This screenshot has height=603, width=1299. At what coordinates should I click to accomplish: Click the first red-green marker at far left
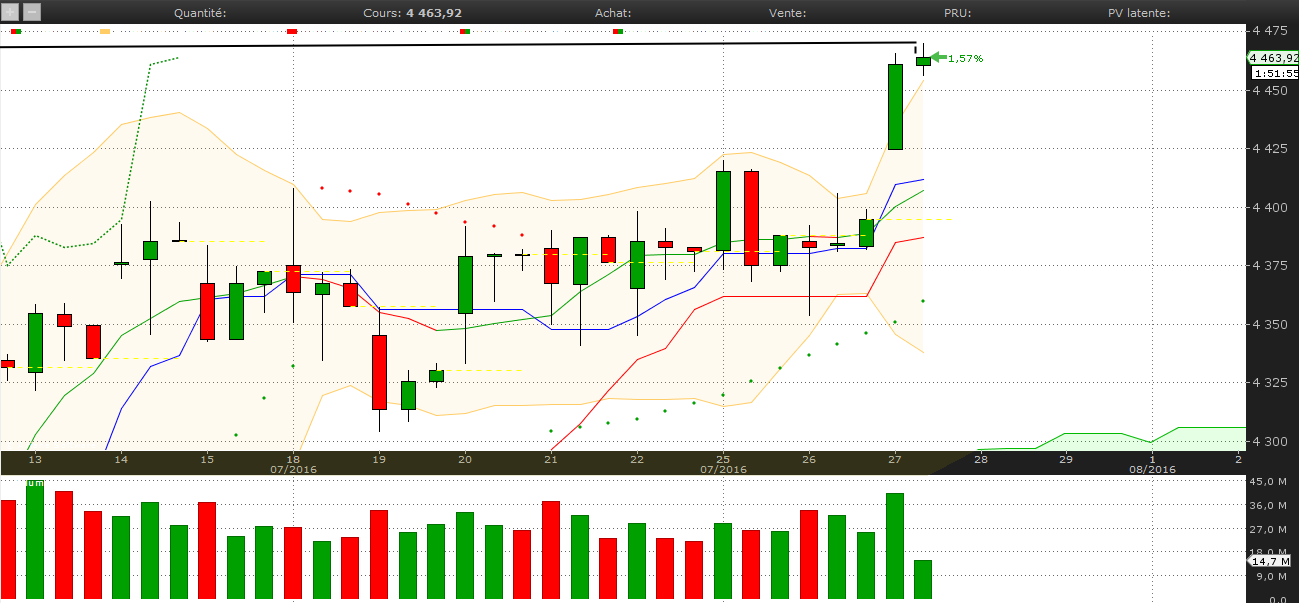[x=15, y=32]
